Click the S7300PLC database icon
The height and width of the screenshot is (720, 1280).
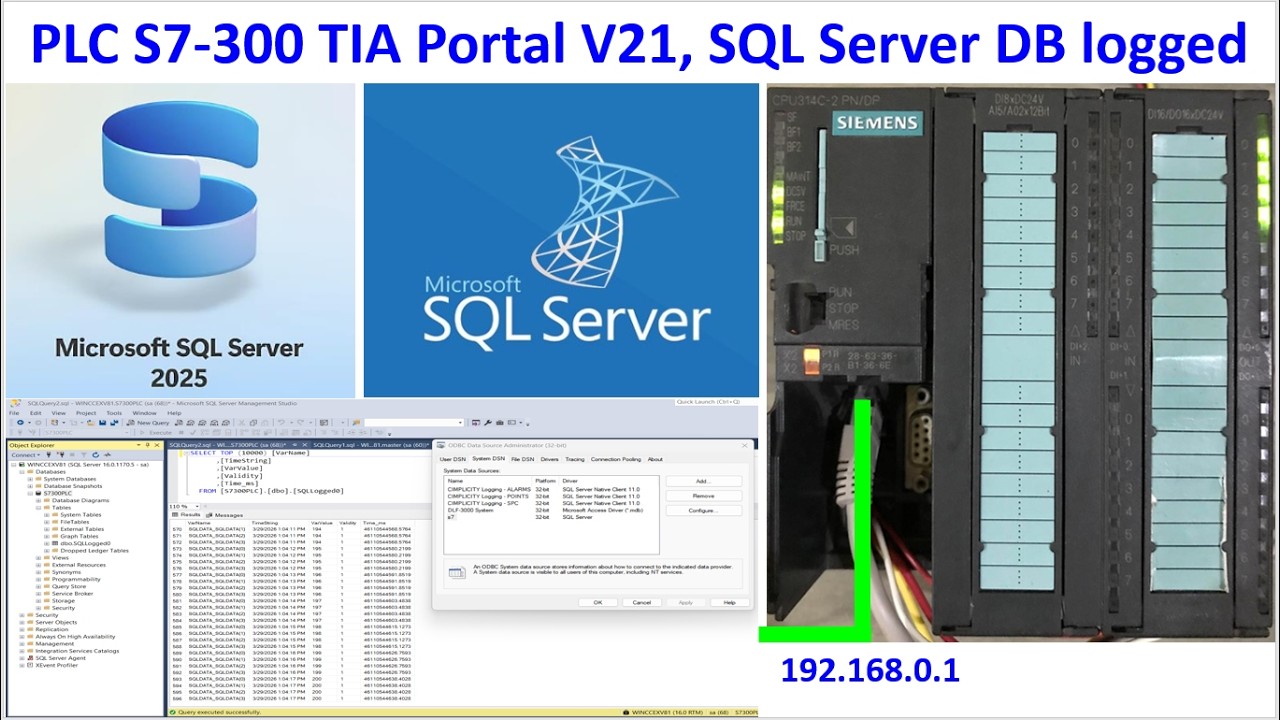click(38, 493)
